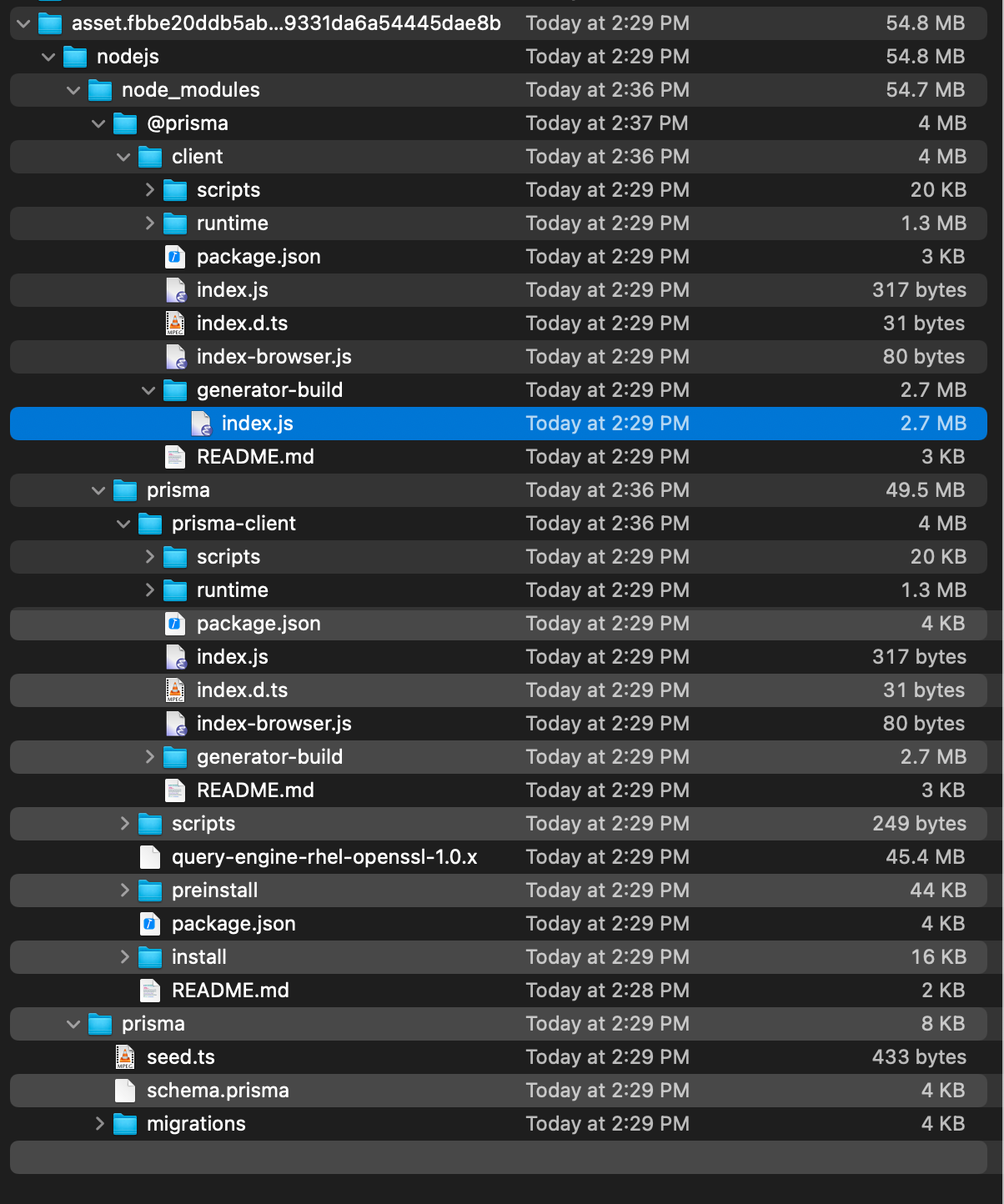
Task: Select the scripts folder sized 249 bytes
Action: tap(203, 824)
